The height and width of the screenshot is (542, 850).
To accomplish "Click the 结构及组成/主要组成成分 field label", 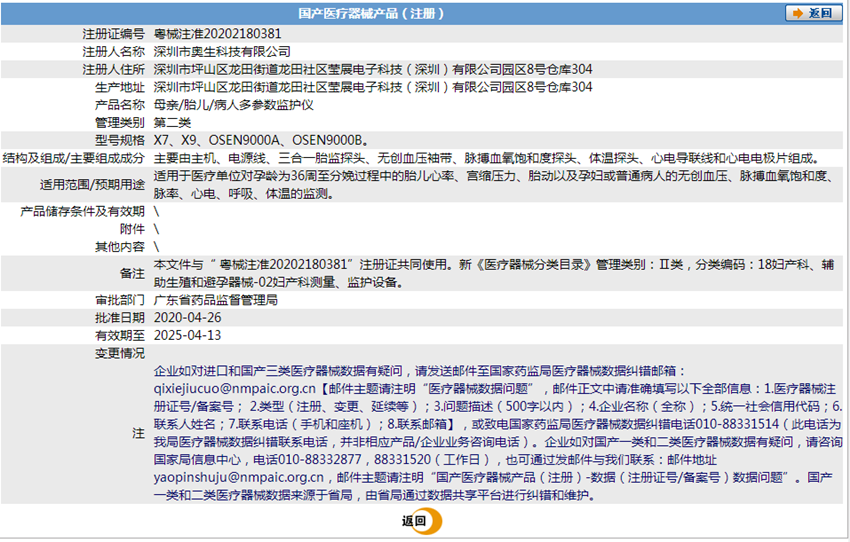I will (x=74, y=158).
